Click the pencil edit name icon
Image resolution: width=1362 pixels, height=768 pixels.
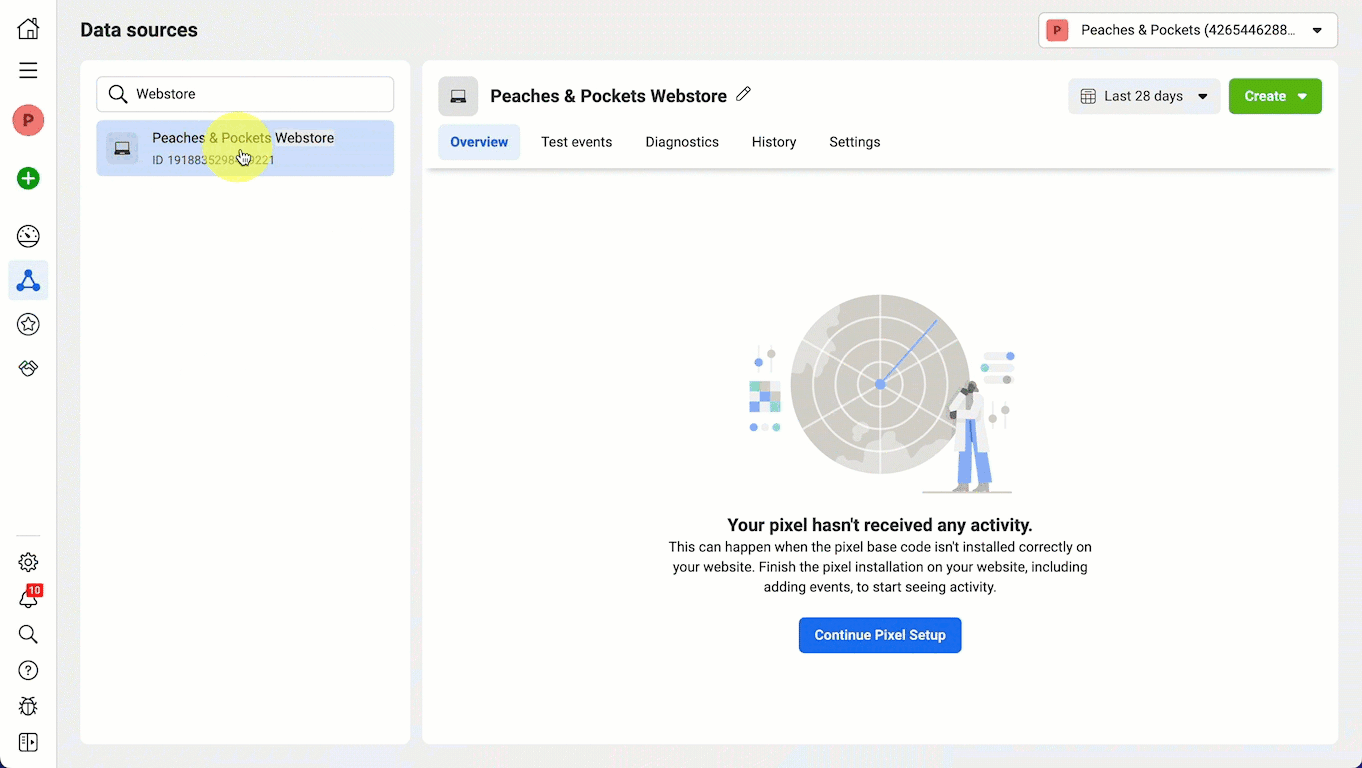click(x=743, y=94)
